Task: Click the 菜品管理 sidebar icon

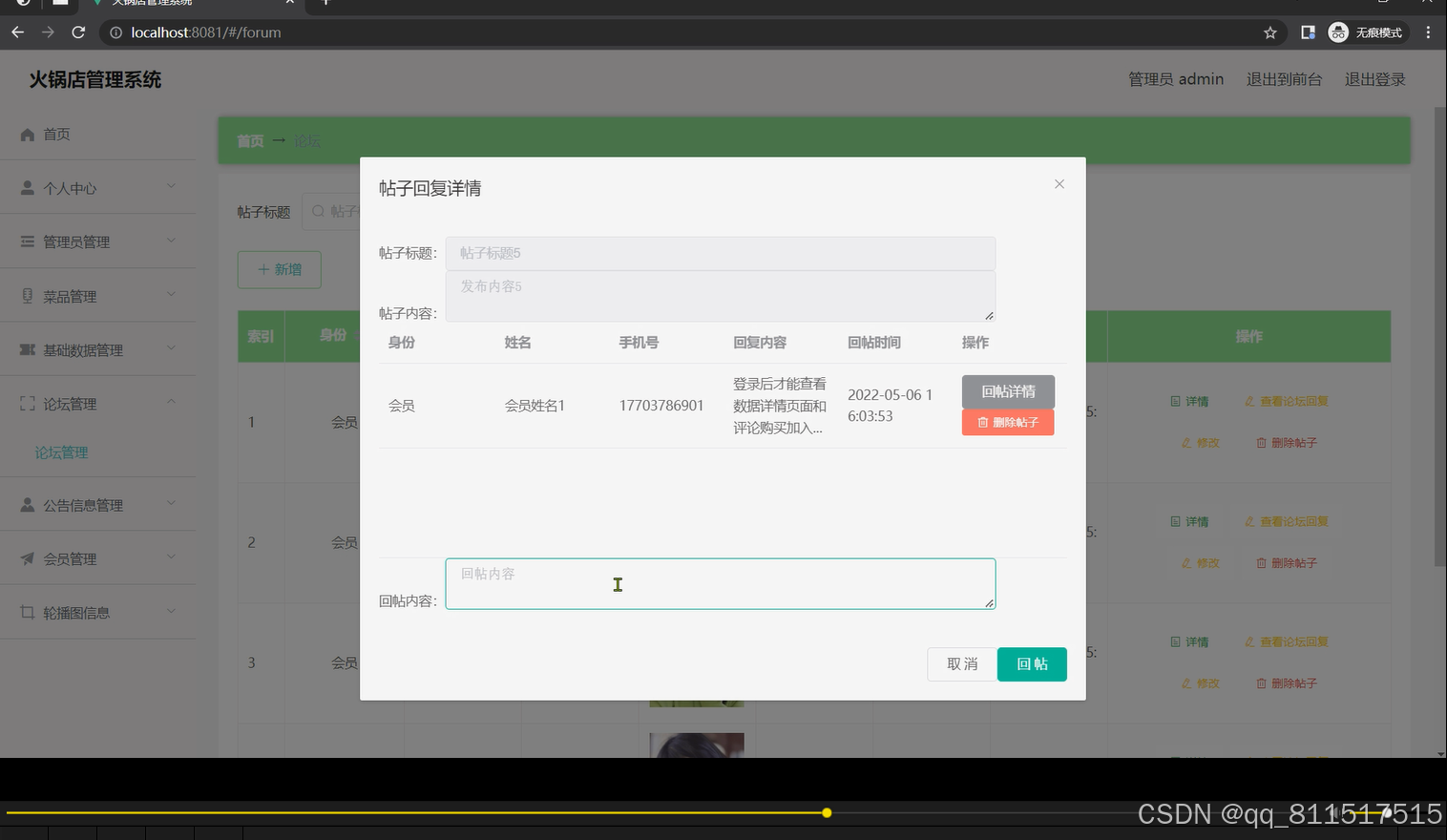Action: click(28, 296)
